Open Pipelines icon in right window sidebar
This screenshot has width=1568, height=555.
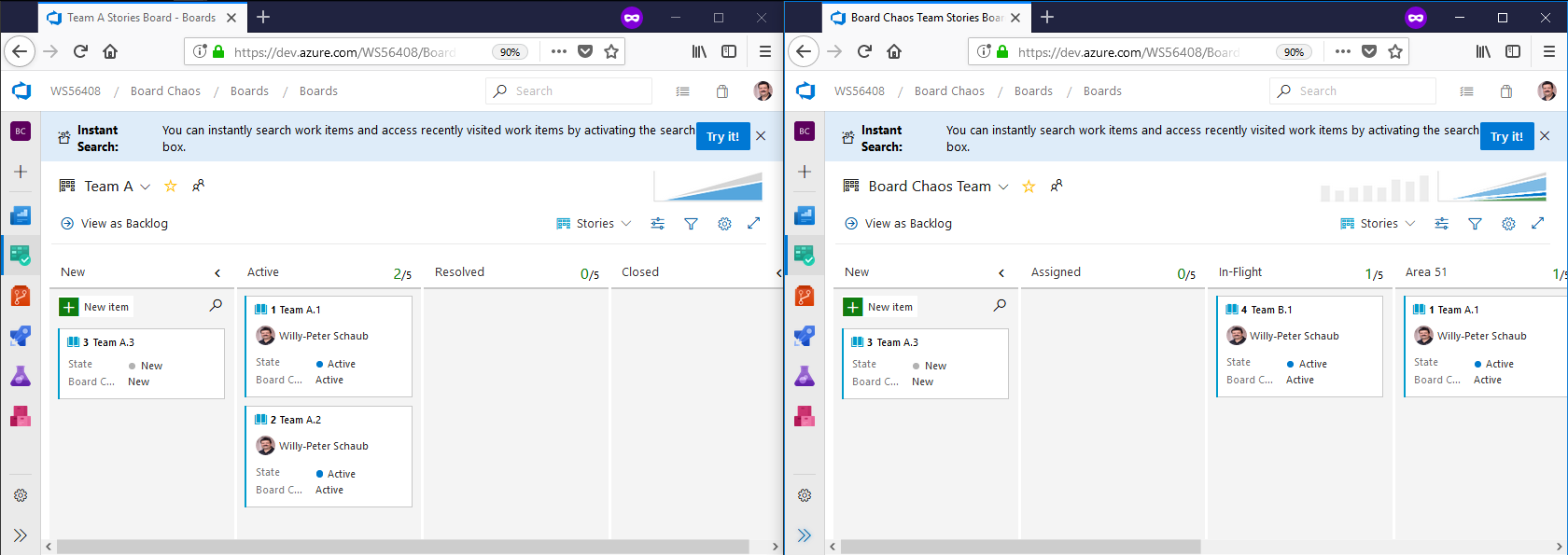coord(805,336)
